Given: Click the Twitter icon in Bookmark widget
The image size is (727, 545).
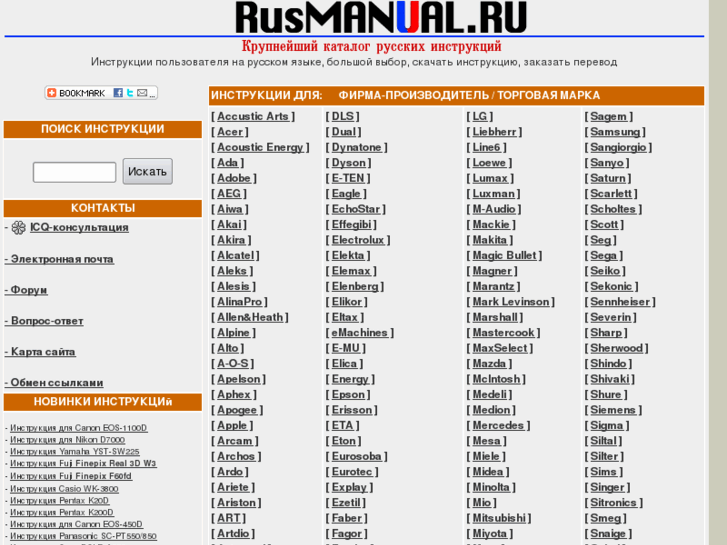Looking at the screenshot, I should point(130,93).
